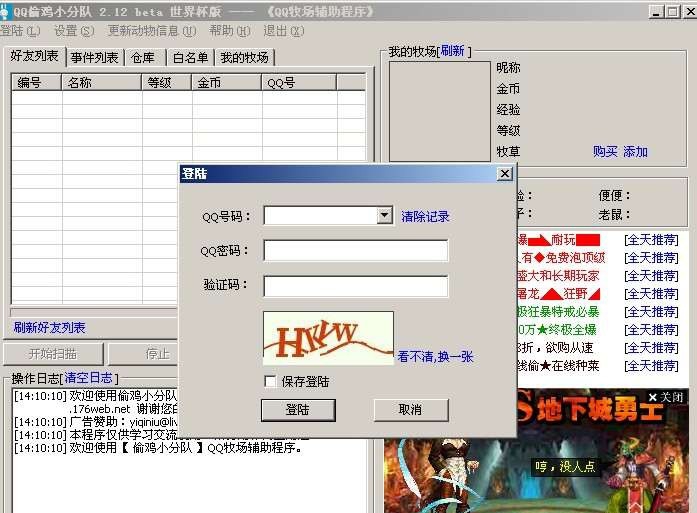Viewport: 697px width, 513px height.
Task: Click the empty 我的牧场 avatar box
Action: click(x=440, y=111)
